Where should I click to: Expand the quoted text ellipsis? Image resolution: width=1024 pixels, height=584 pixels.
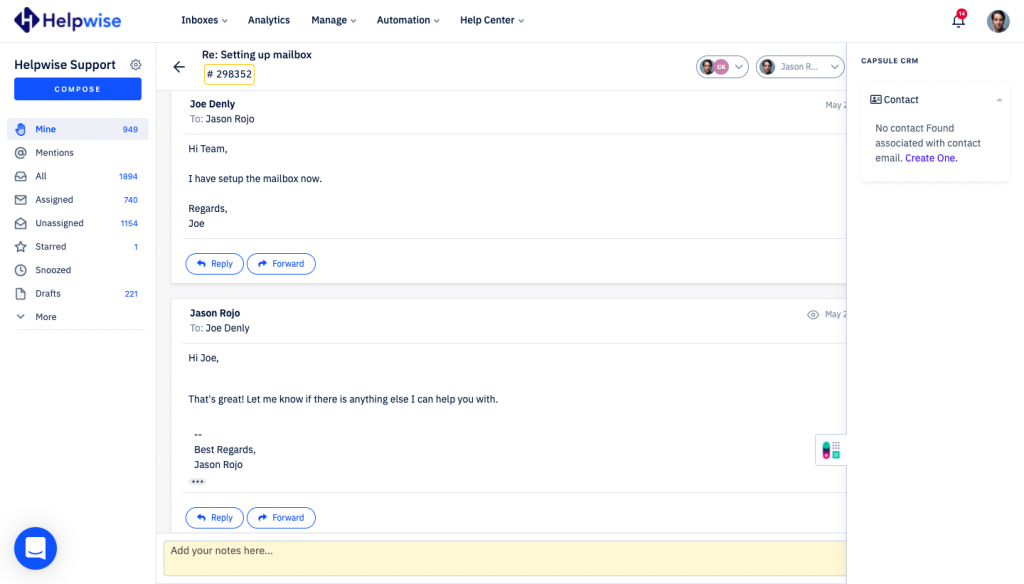tap(197, 482)
